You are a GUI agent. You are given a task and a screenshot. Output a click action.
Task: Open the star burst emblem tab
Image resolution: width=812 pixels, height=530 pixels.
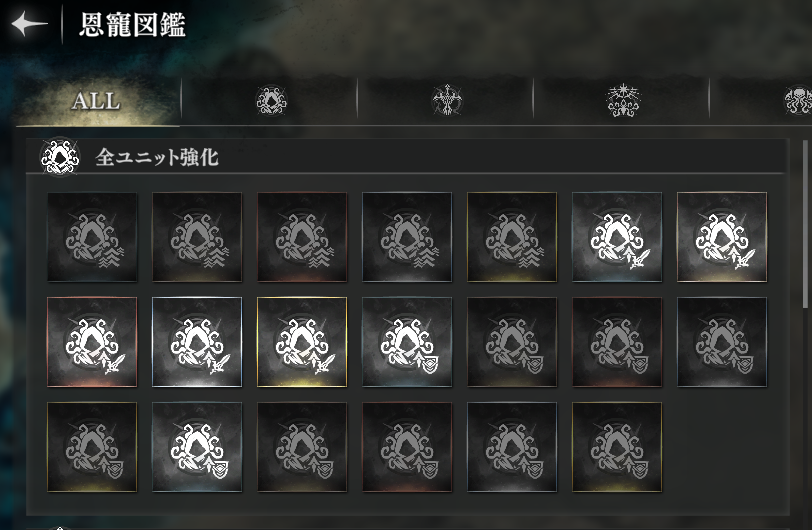[x=622, y=100]
